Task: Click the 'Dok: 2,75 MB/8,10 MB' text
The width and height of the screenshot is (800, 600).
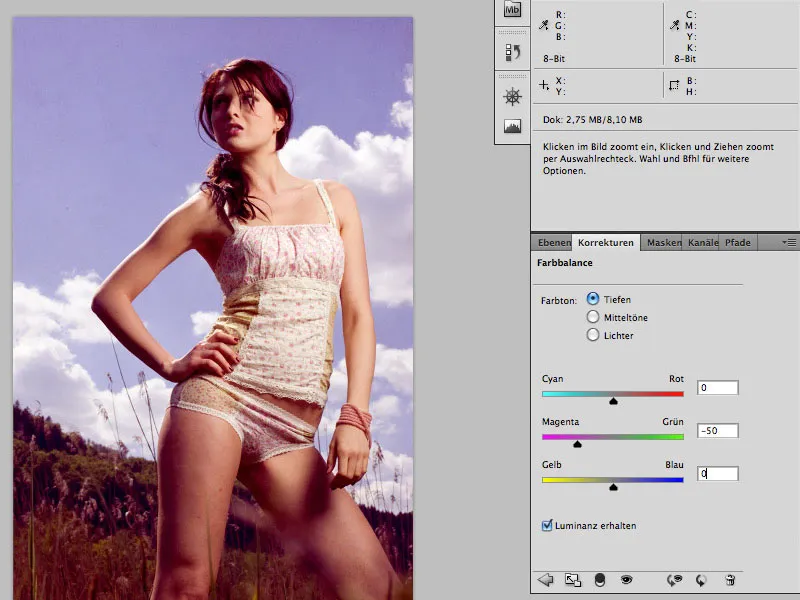Action: click(x=592, y=120)
